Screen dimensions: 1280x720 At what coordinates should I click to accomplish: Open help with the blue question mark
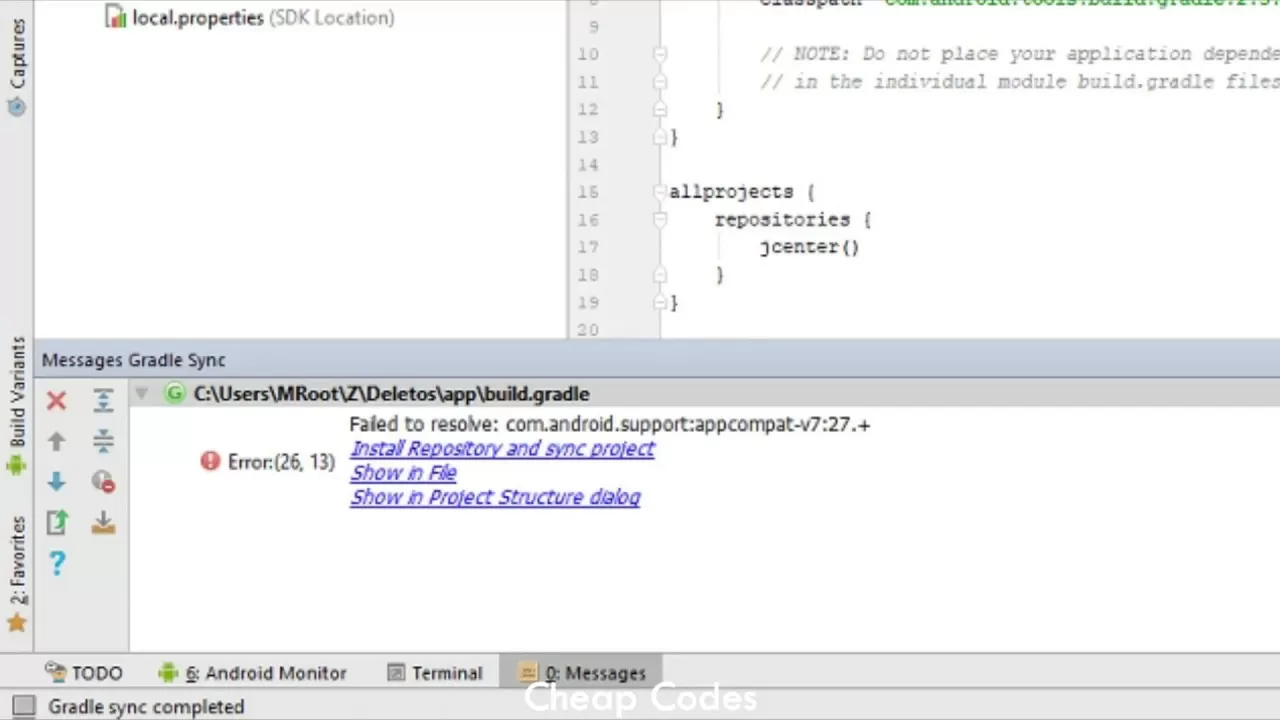click(56, 564)
